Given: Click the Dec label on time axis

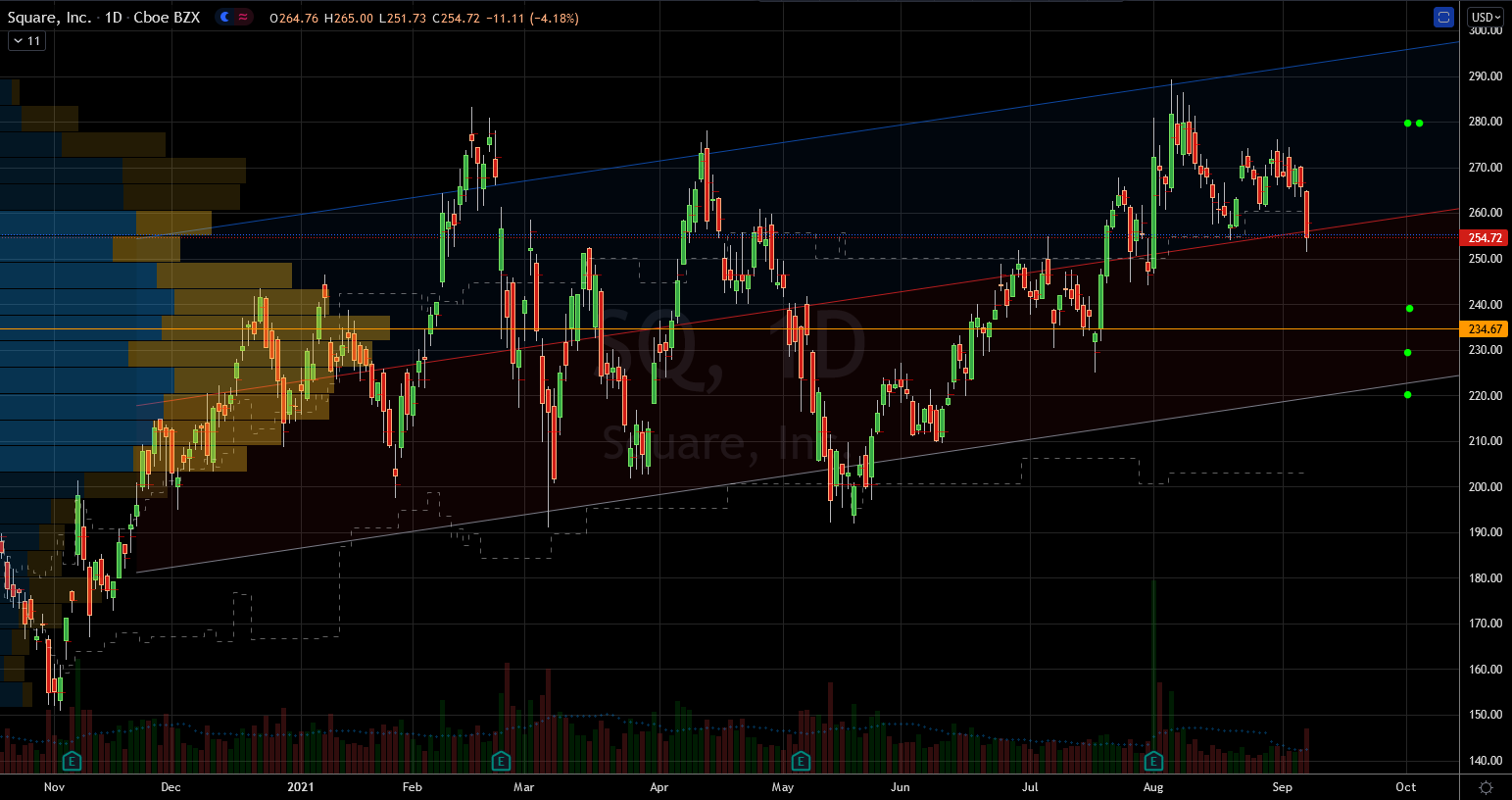Looking at the screenshot, I should point(171,787).
